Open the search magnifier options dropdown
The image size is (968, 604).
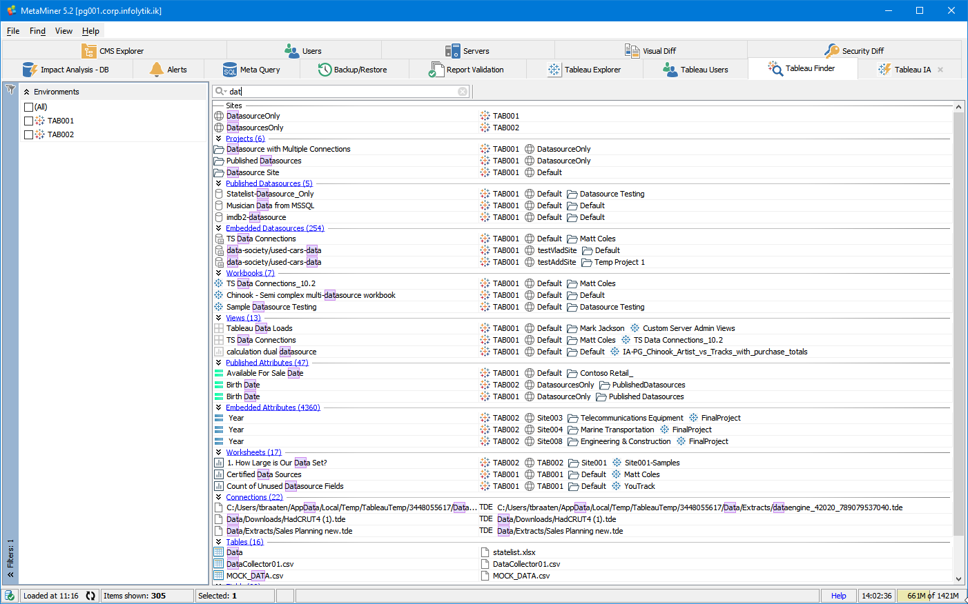pyautogui.click(x=220, y=91)
